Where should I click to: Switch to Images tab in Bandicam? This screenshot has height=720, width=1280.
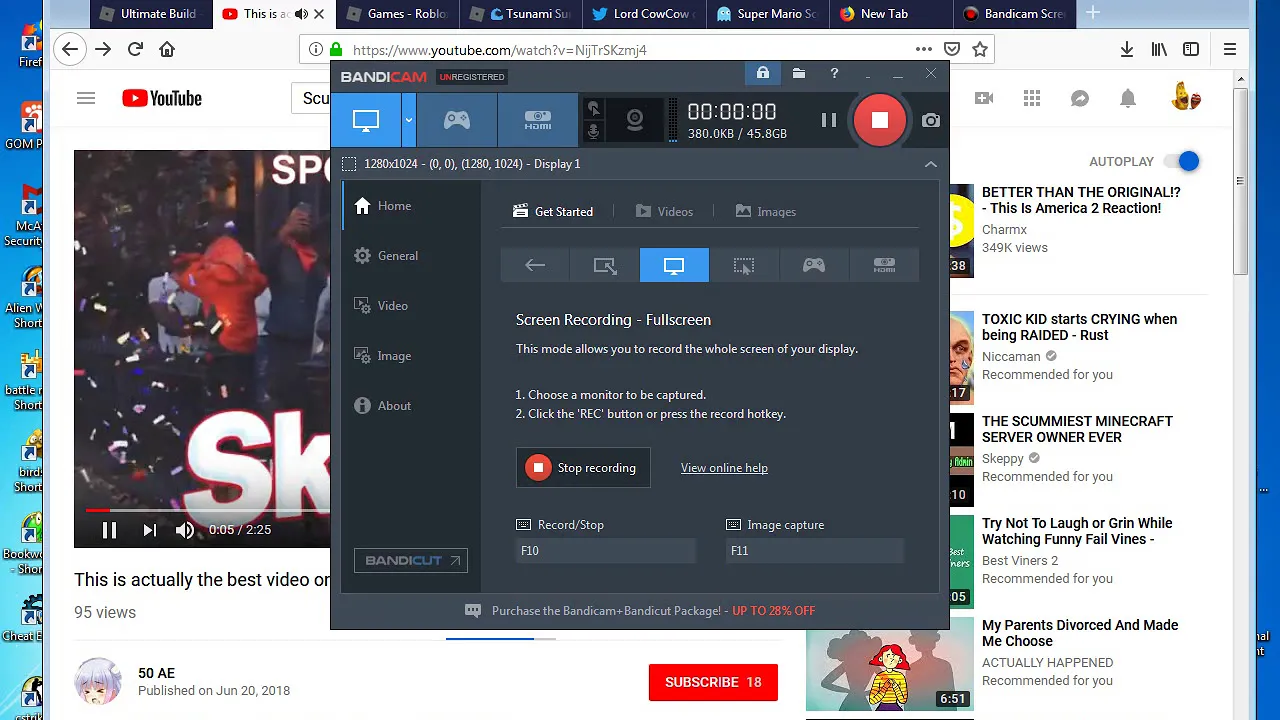pos(766,212)
